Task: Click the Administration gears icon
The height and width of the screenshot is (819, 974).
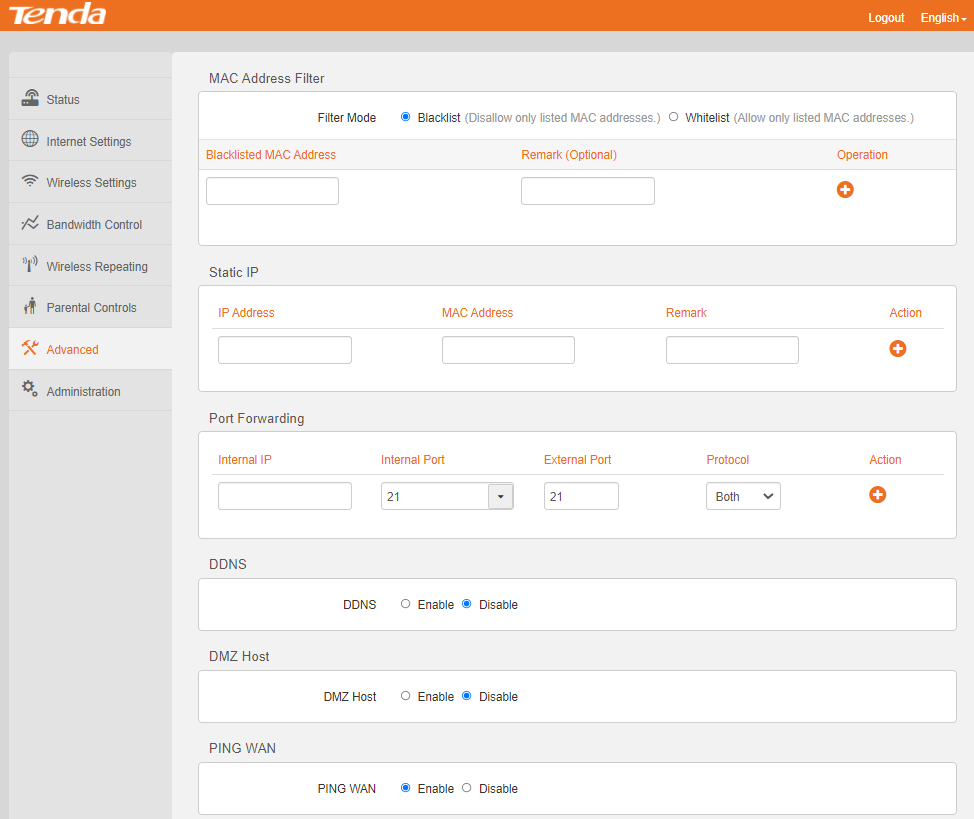Action: pos(30,389)
